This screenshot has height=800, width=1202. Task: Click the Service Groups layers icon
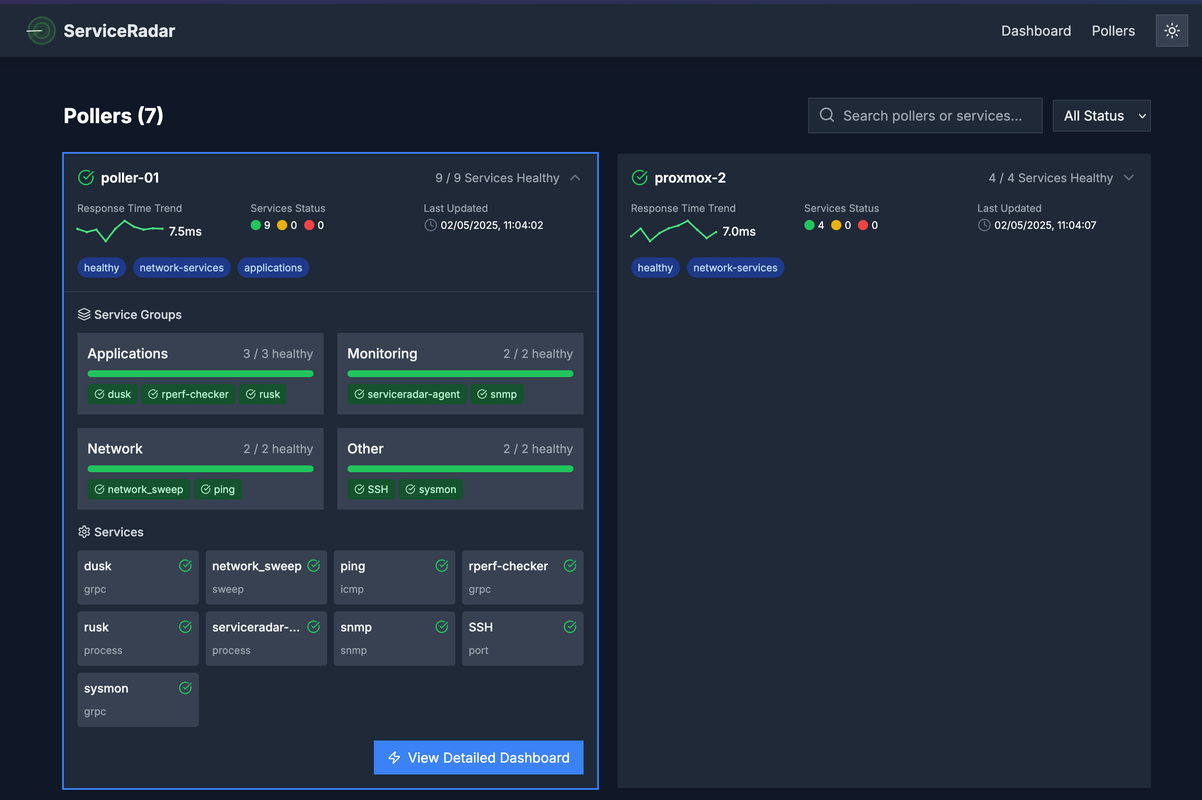pos(84,314)
